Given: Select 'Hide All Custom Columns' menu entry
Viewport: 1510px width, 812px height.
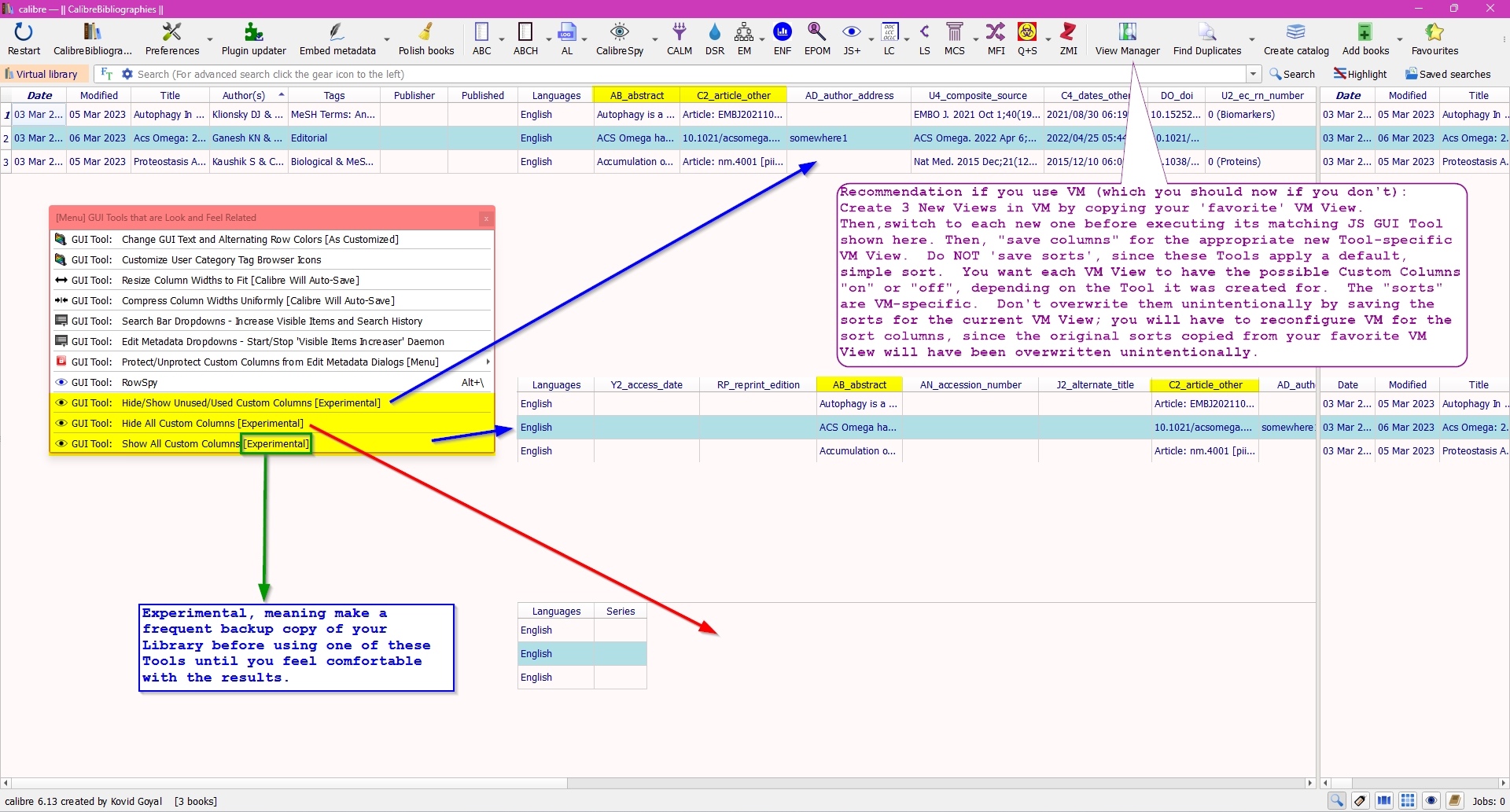Looking at the screenshot, I should pos(212,423).
